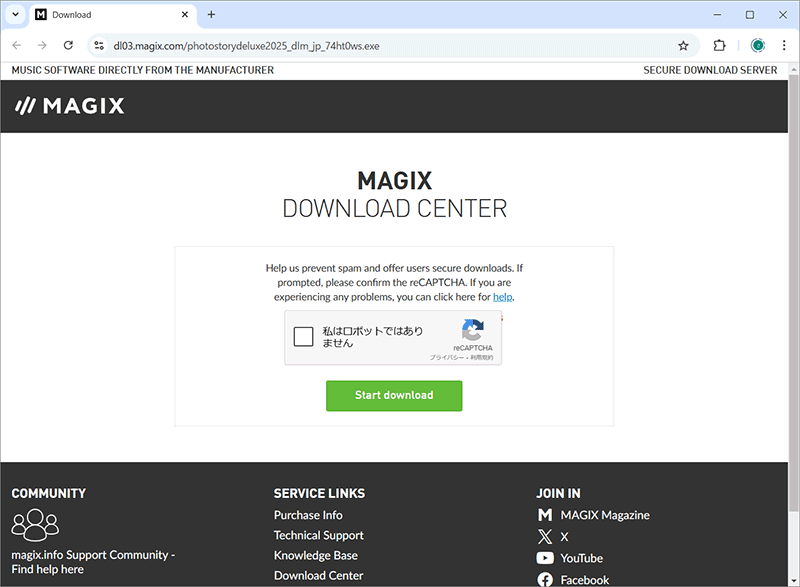Click the DOWNLOAD CENTER heading

394,209
